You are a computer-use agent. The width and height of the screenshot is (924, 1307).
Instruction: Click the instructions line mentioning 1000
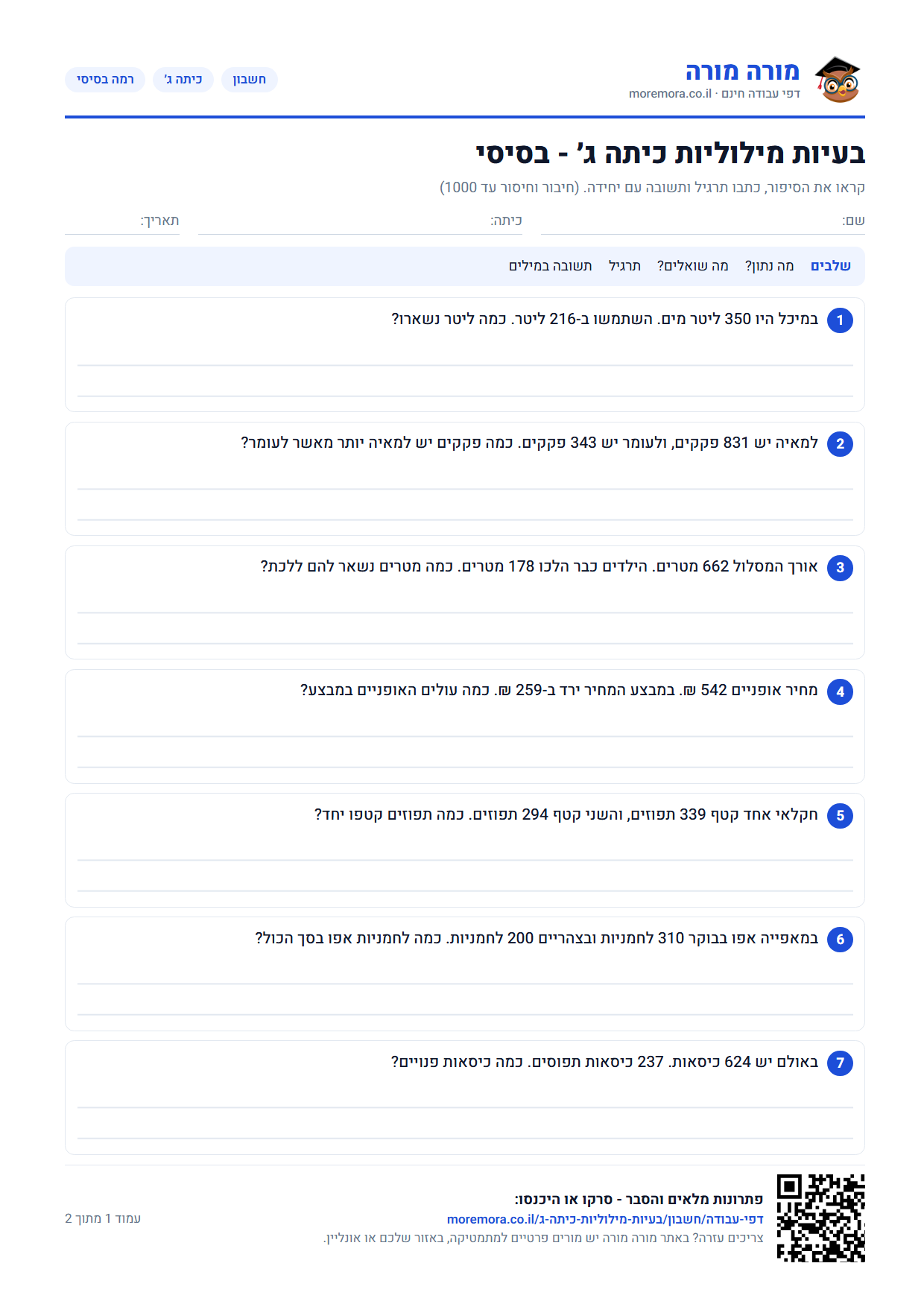point(652,187)
